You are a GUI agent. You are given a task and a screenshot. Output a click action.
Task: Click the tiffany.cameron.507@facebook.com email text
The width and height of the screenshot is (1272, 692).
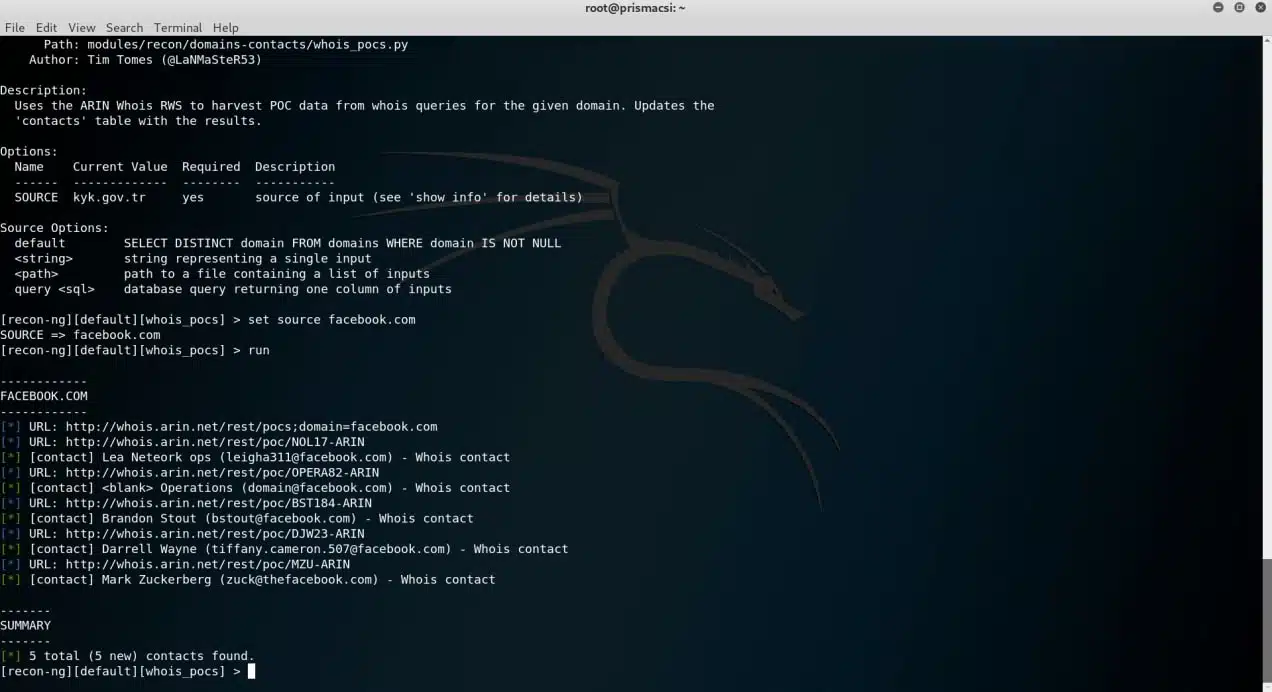328,549
